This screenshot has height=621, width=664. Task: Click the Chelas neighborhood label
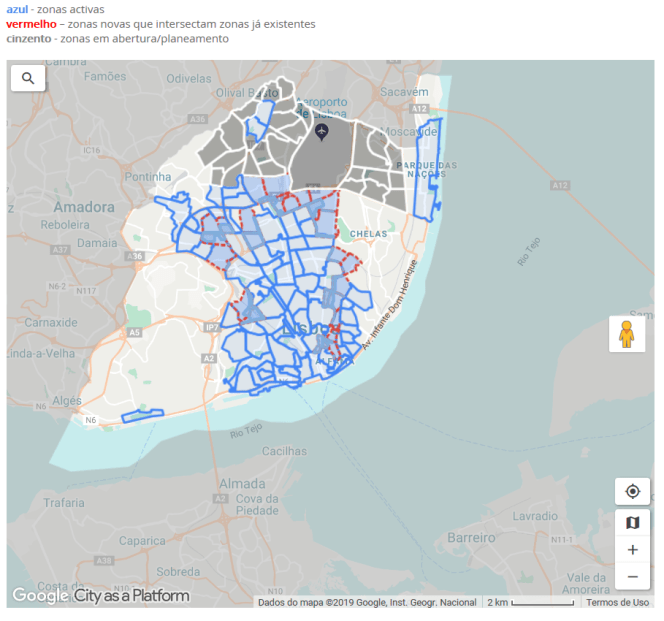point(368,234)
